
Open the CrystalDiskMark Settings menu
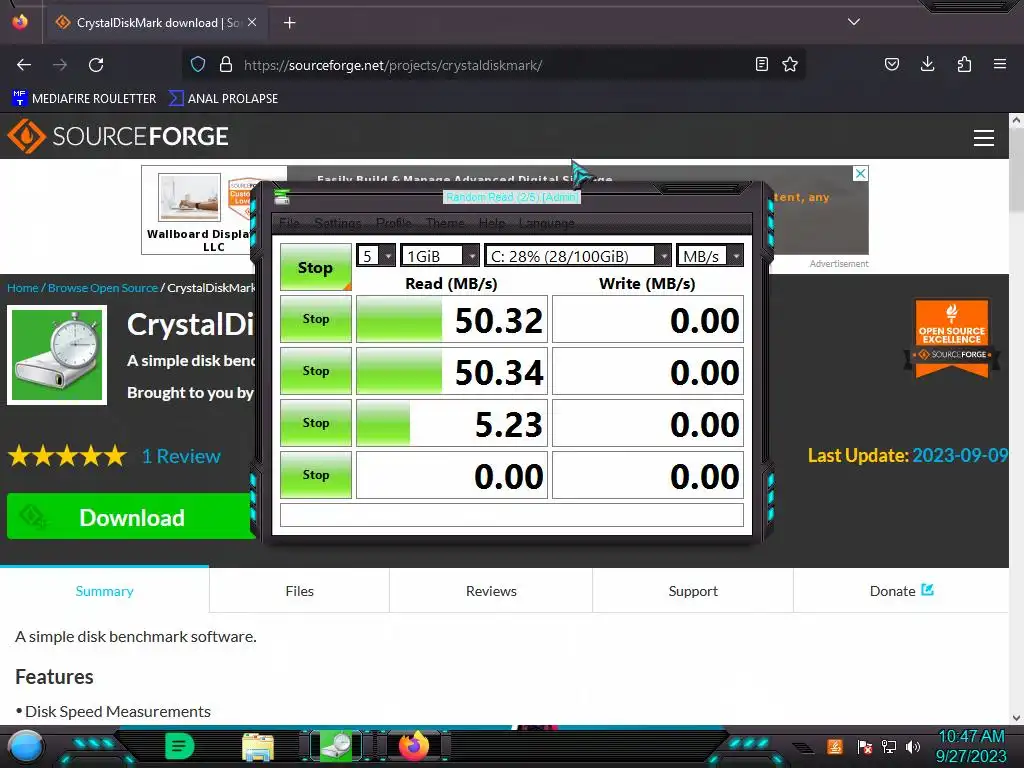338,223
